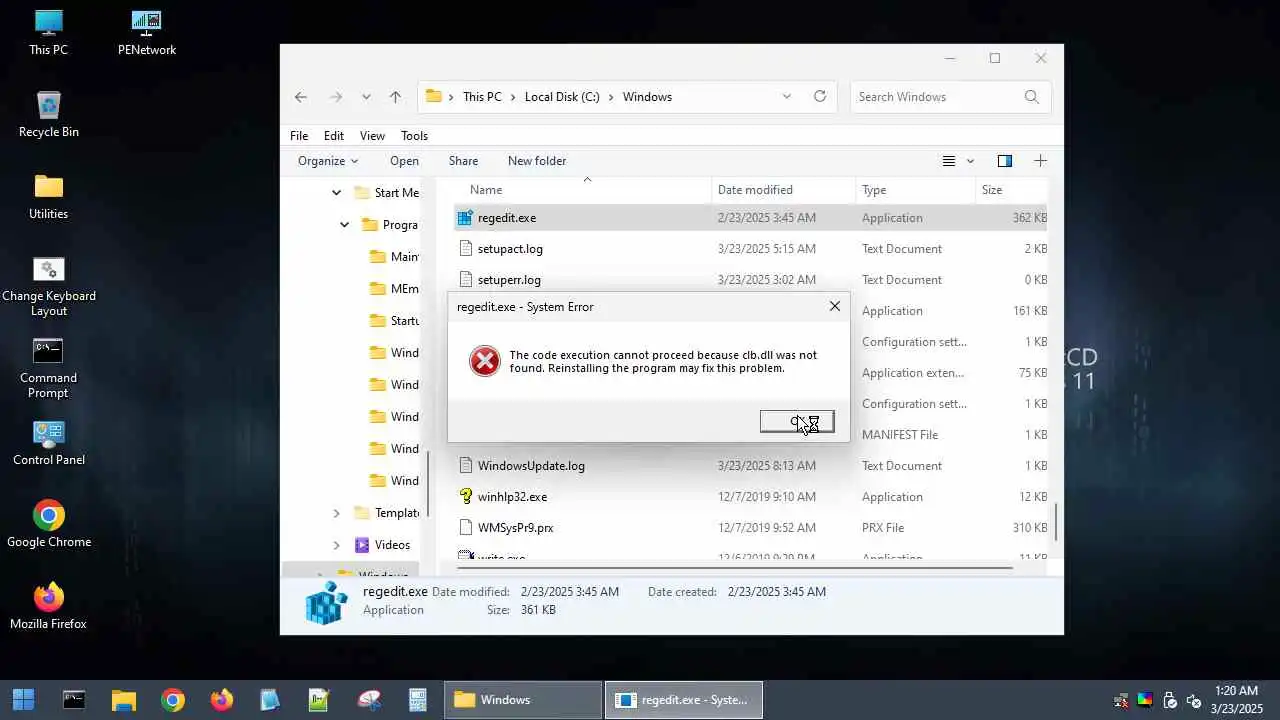
Task: Select the regedit.exe file row
Action: coord(751,218)
